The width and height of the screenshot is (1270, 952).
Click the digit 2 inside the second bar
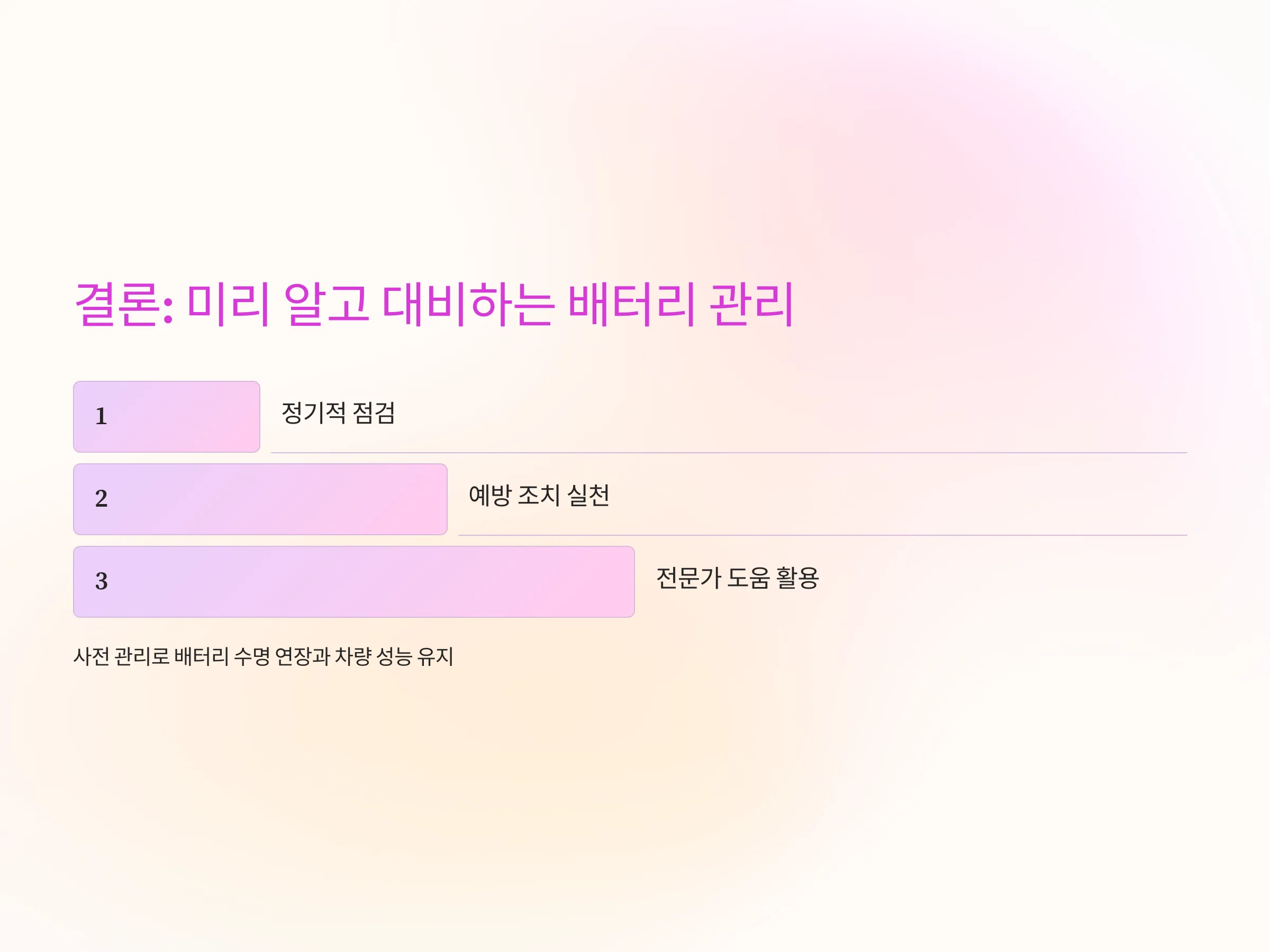pos(101,499)
